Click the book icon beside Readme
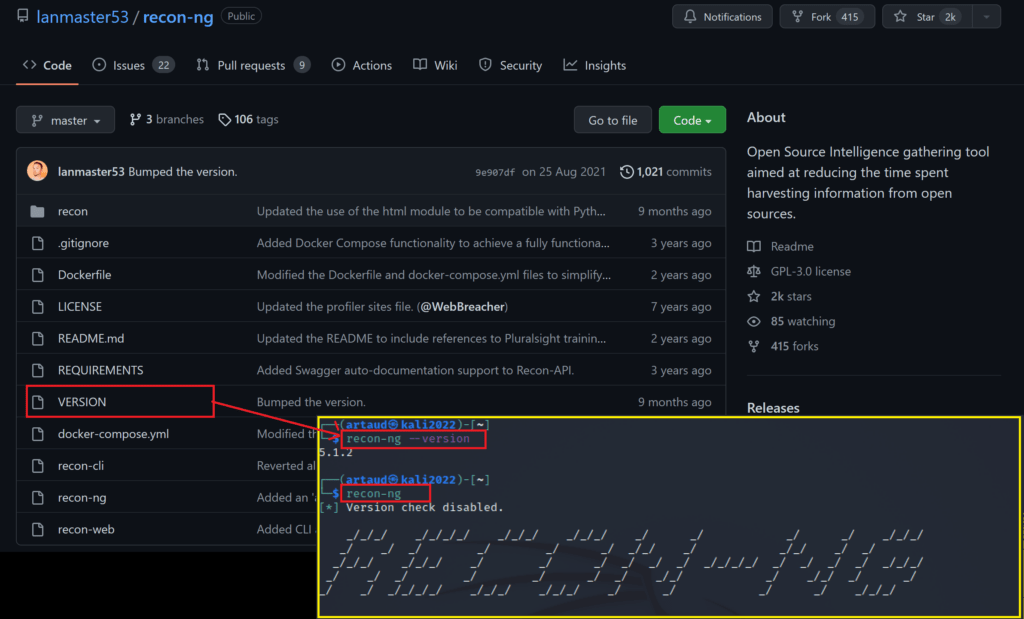 coord(754,247)
